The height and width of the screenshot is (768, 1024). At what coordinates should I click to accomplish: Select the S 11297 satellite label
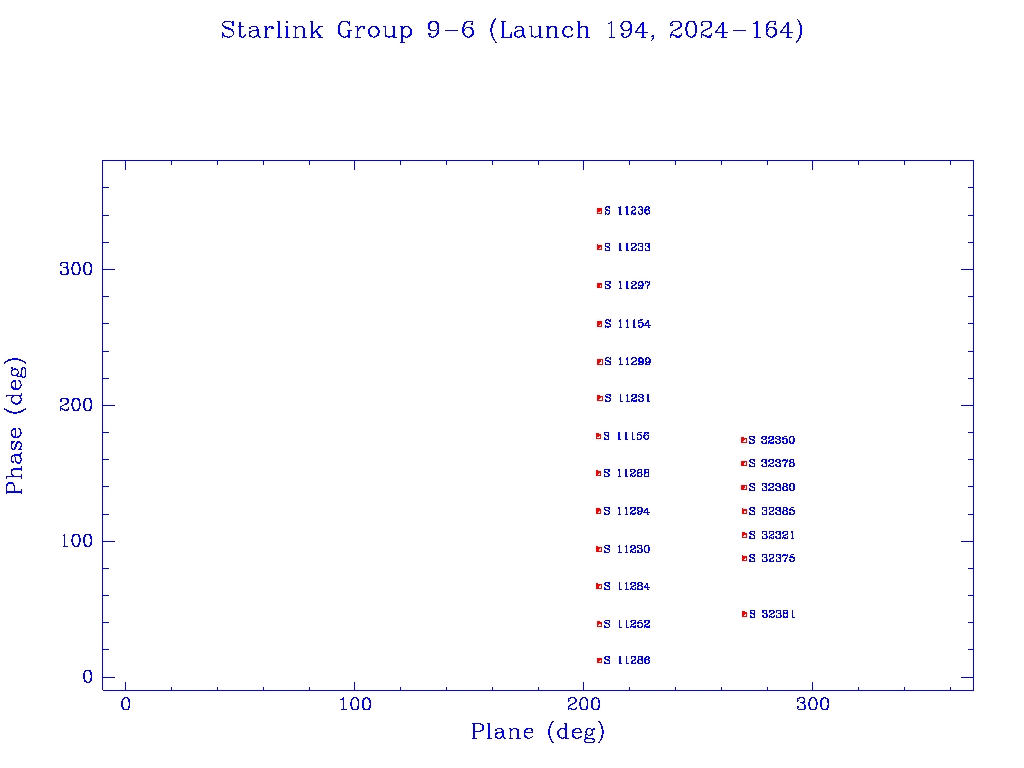coord(627,285)
